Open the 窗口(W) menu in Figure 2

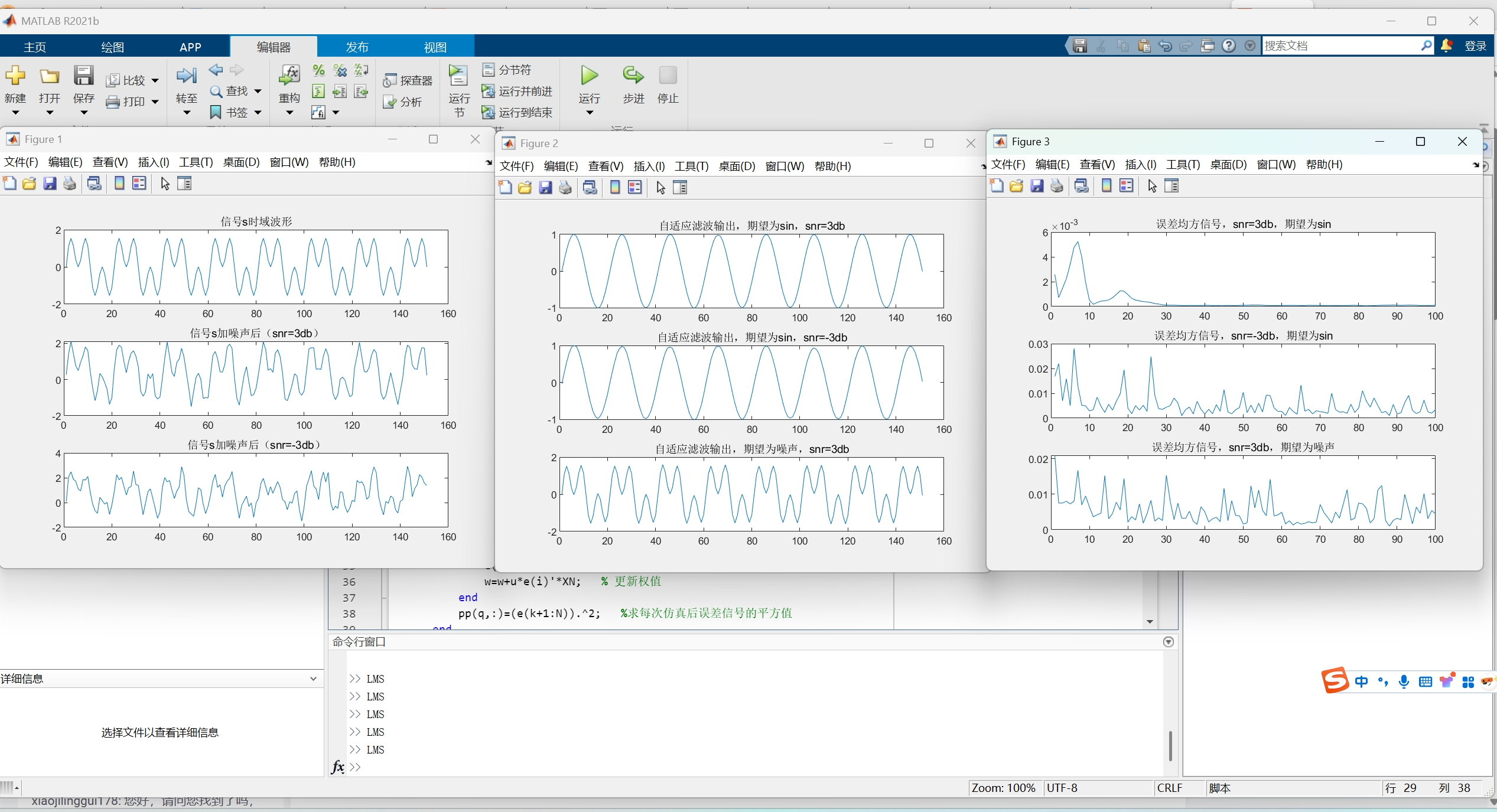click(784, 166)
